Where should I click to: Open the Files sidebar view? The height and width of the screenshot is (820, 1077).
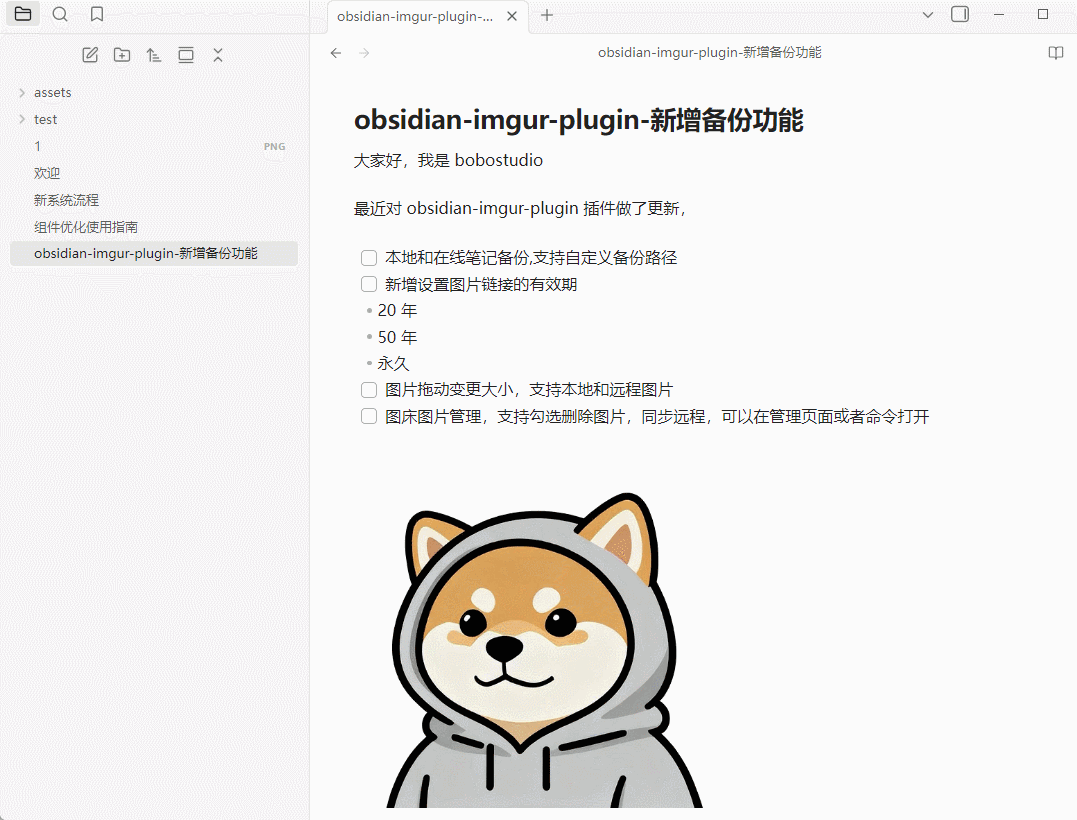[x=22, y=14]
